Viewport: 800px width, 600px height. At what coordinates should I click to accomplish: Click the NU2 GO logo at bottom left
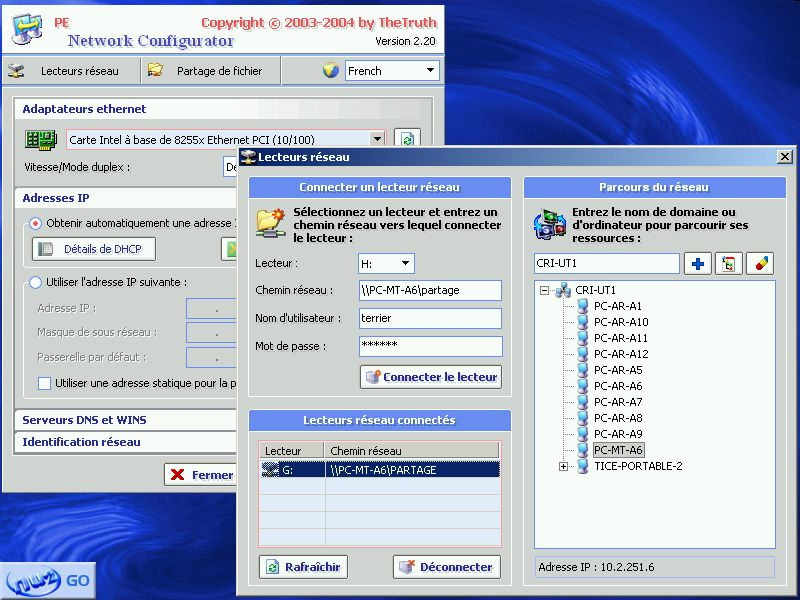click(47, 580)
